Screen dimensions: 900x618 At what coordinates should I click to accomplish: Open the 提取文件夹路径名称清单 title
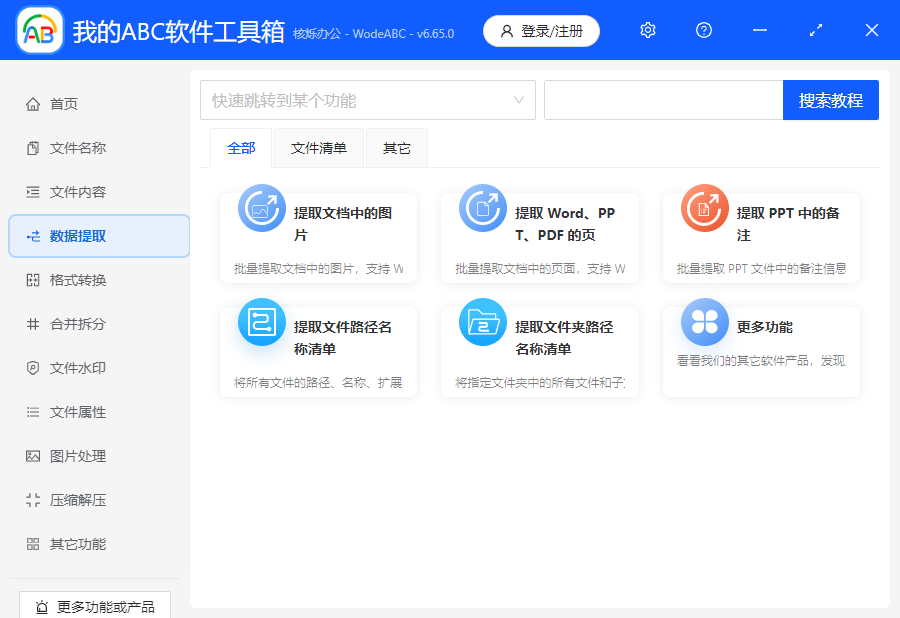coord(564,338)
